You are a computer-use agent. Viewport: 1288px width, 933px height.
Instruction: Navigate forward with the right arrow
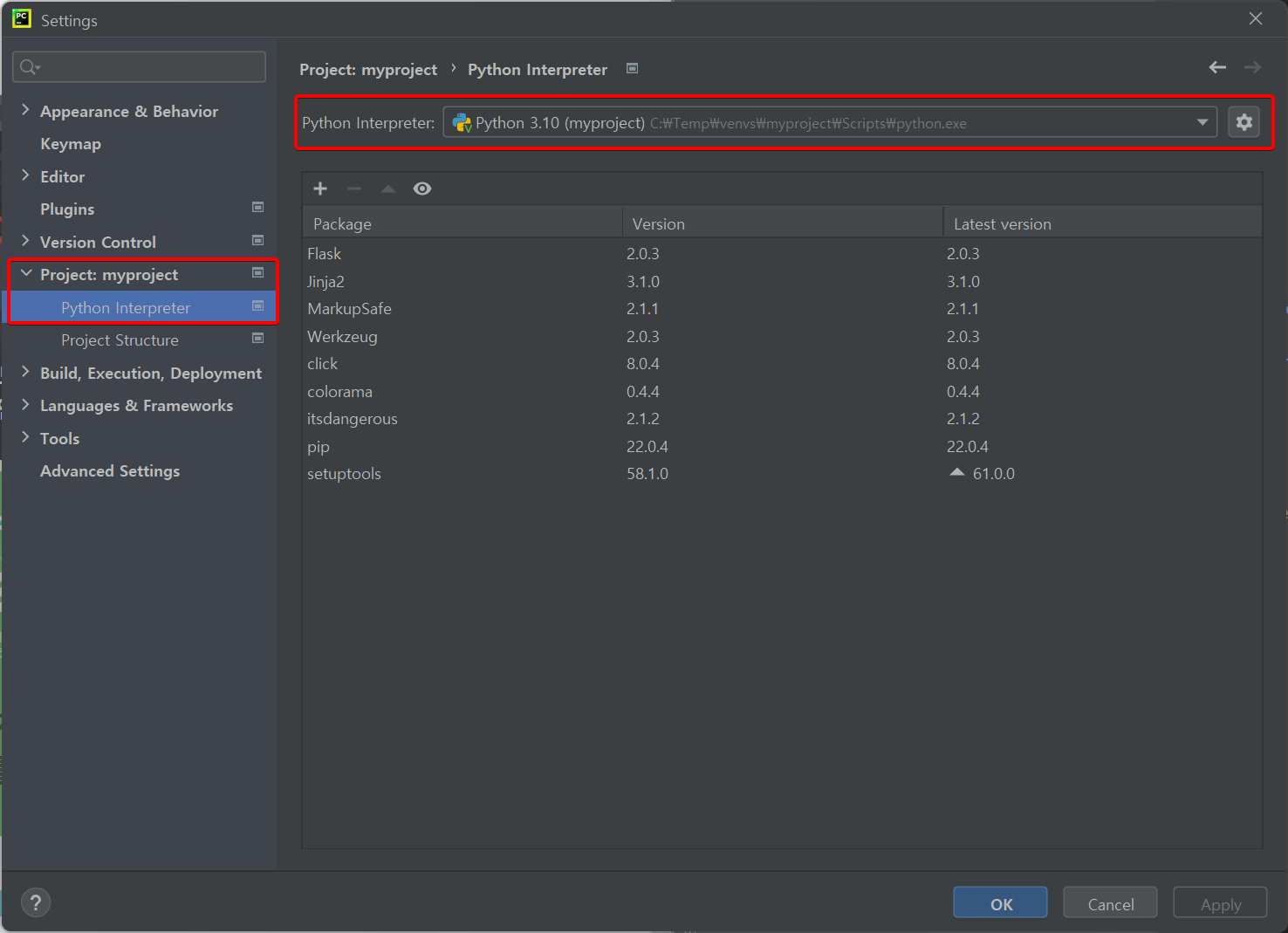1252,67
